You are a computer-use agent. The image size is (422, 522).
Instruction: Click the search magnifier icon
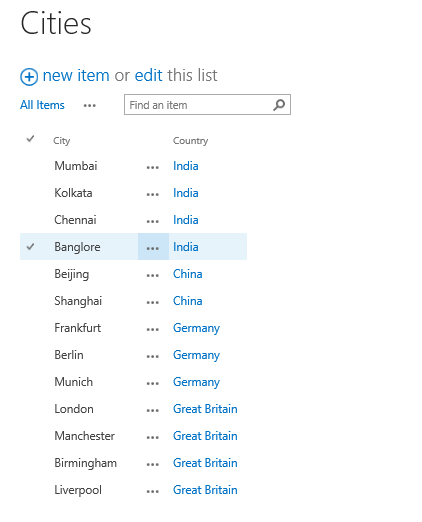click(x=279, y=105)
